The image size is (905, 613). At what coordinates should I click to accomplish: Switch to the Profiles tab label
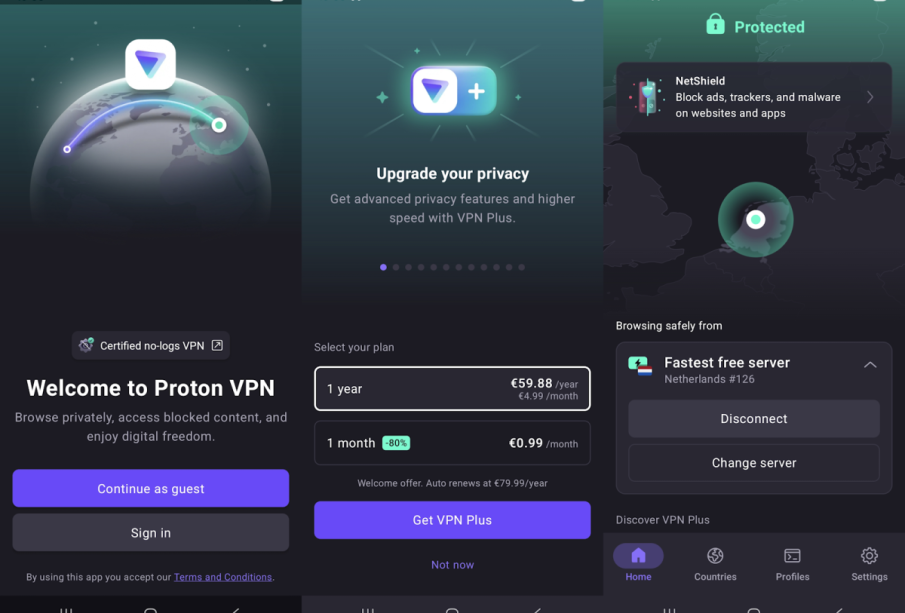point(792,577)
